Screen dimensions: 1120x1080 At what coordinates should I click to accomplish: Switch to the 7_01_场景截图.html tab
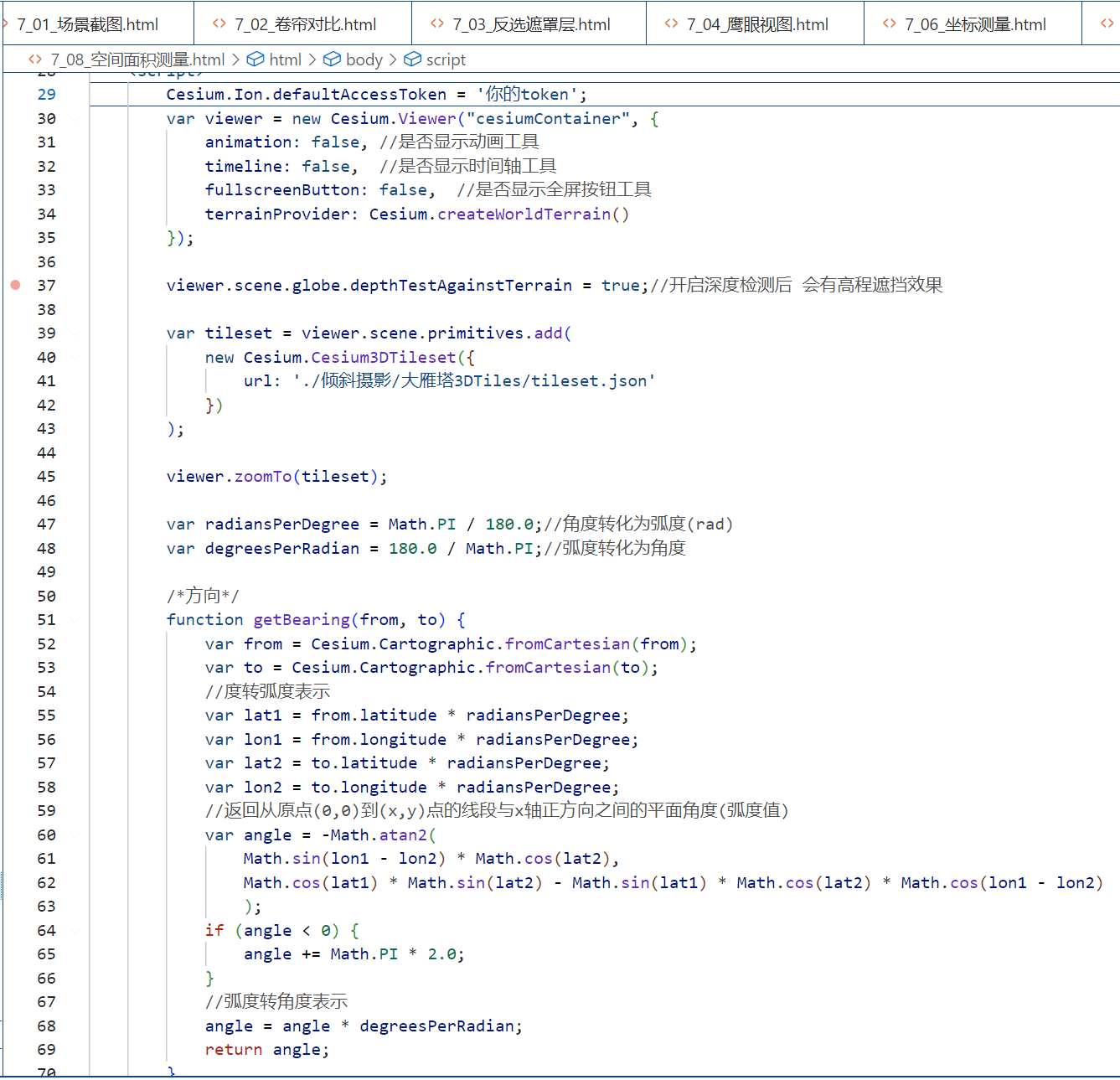point(87,24)
